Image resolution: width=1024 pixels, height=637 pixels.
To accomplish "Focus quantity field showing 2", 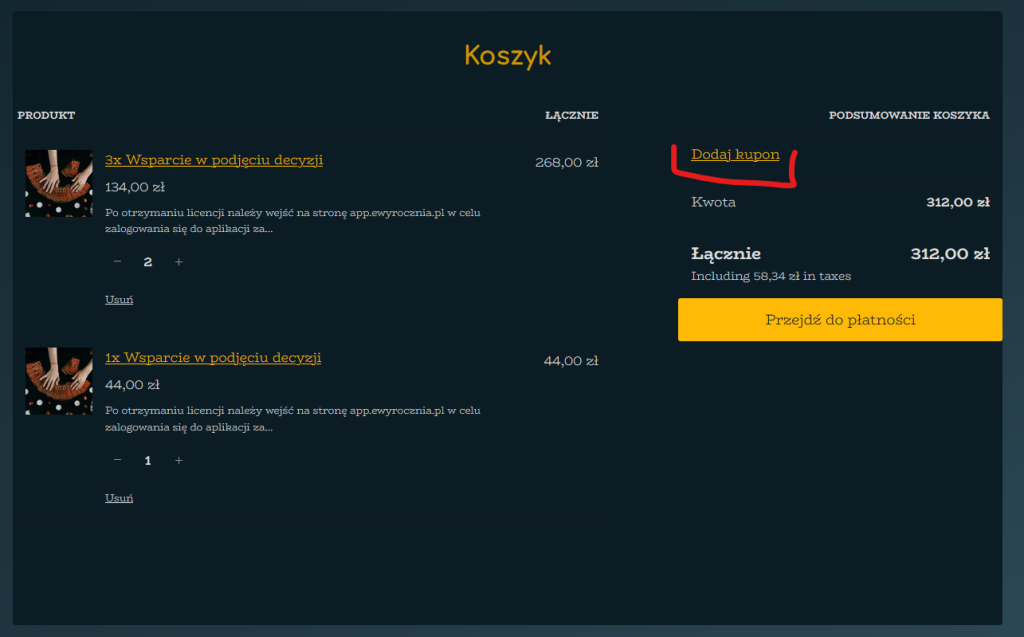I will point(148,262).
